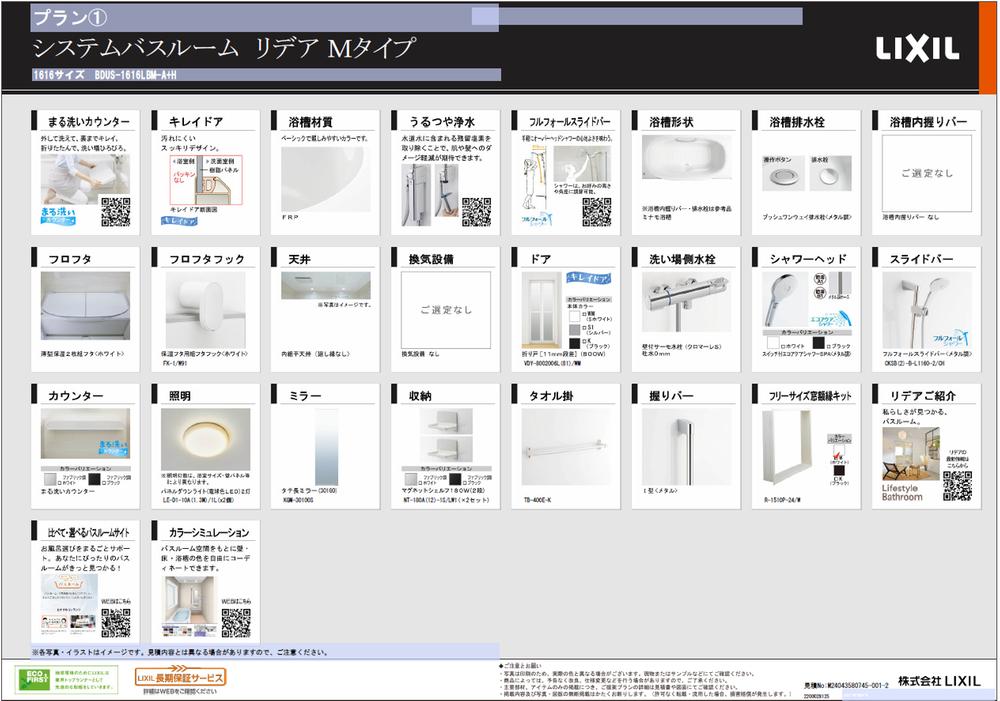1000x701 pixels.
Task: Tick ファブリック調ホワイト checkbox in 収納 card
Action: pyautogui.click(x=422, y=482)
